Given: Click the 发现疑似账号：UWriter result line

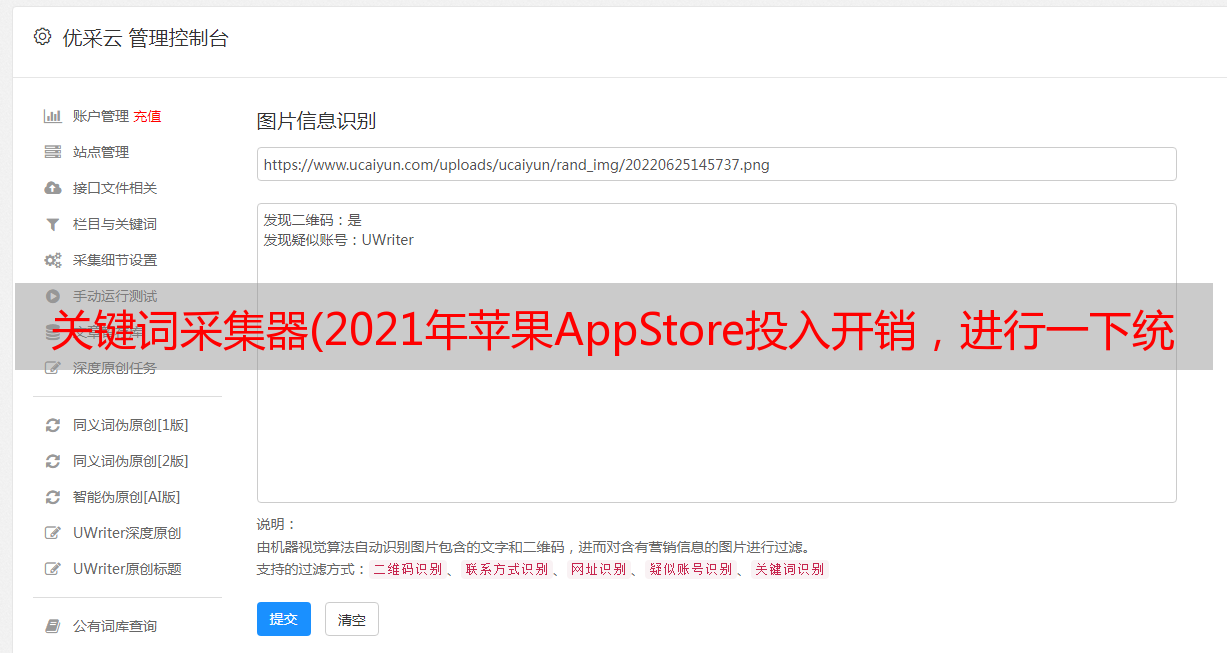Looking at the screenshot, I should 339,240.
